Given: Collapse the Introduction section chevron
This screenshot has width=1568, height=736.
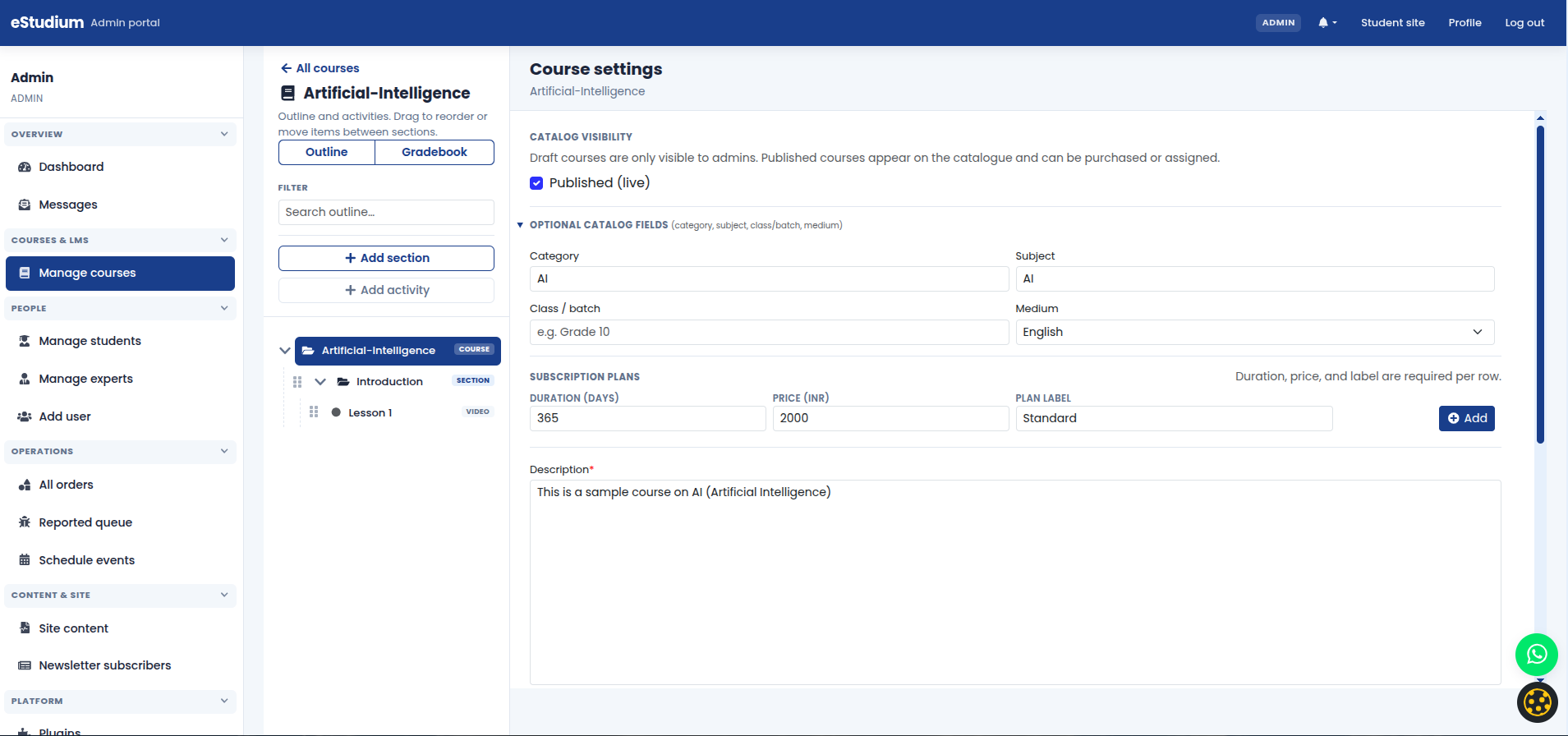Looking at the screenshot, I should point(320,382).
